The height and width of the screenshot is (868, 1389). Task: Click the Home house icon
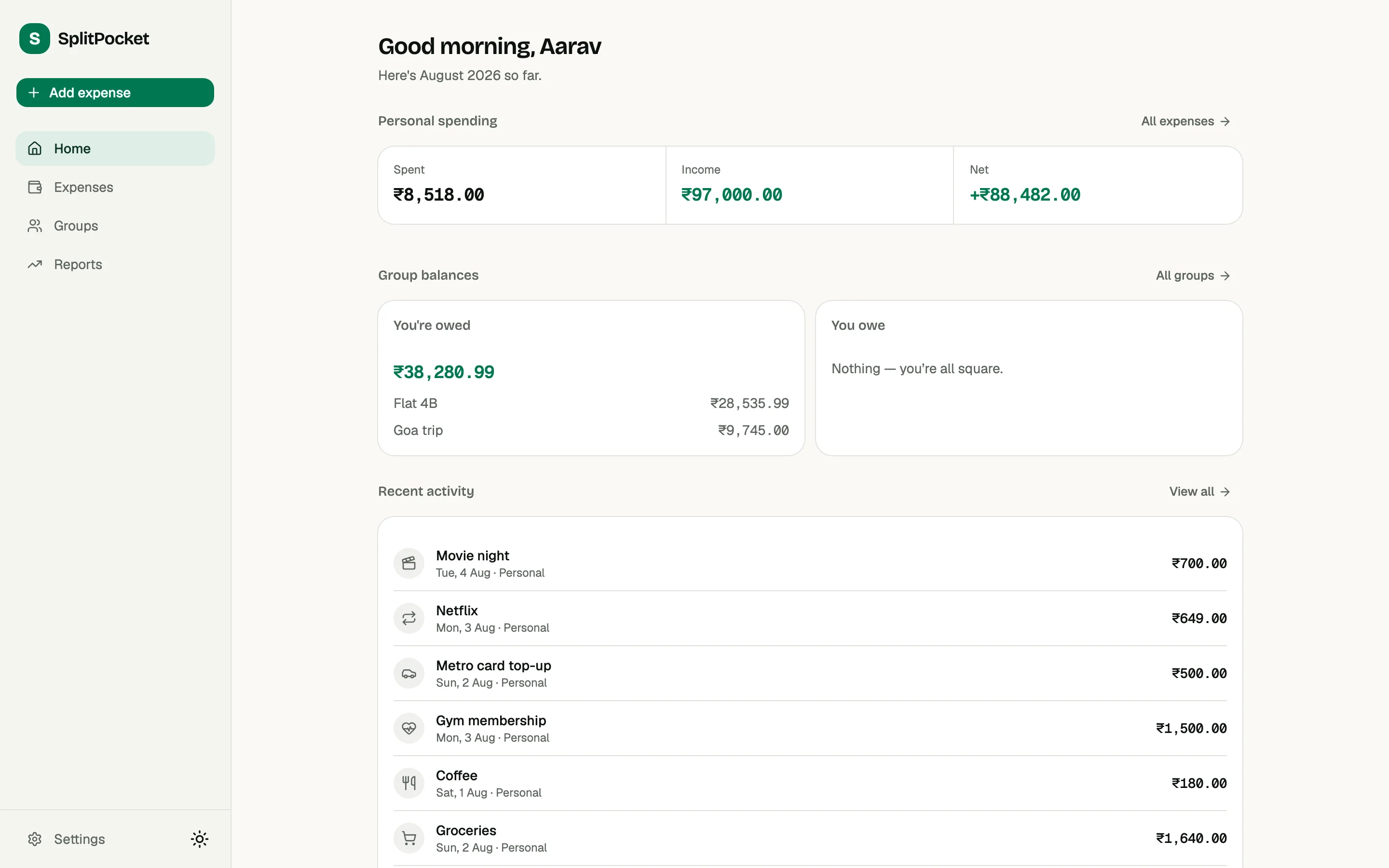(x=35, y=149)
